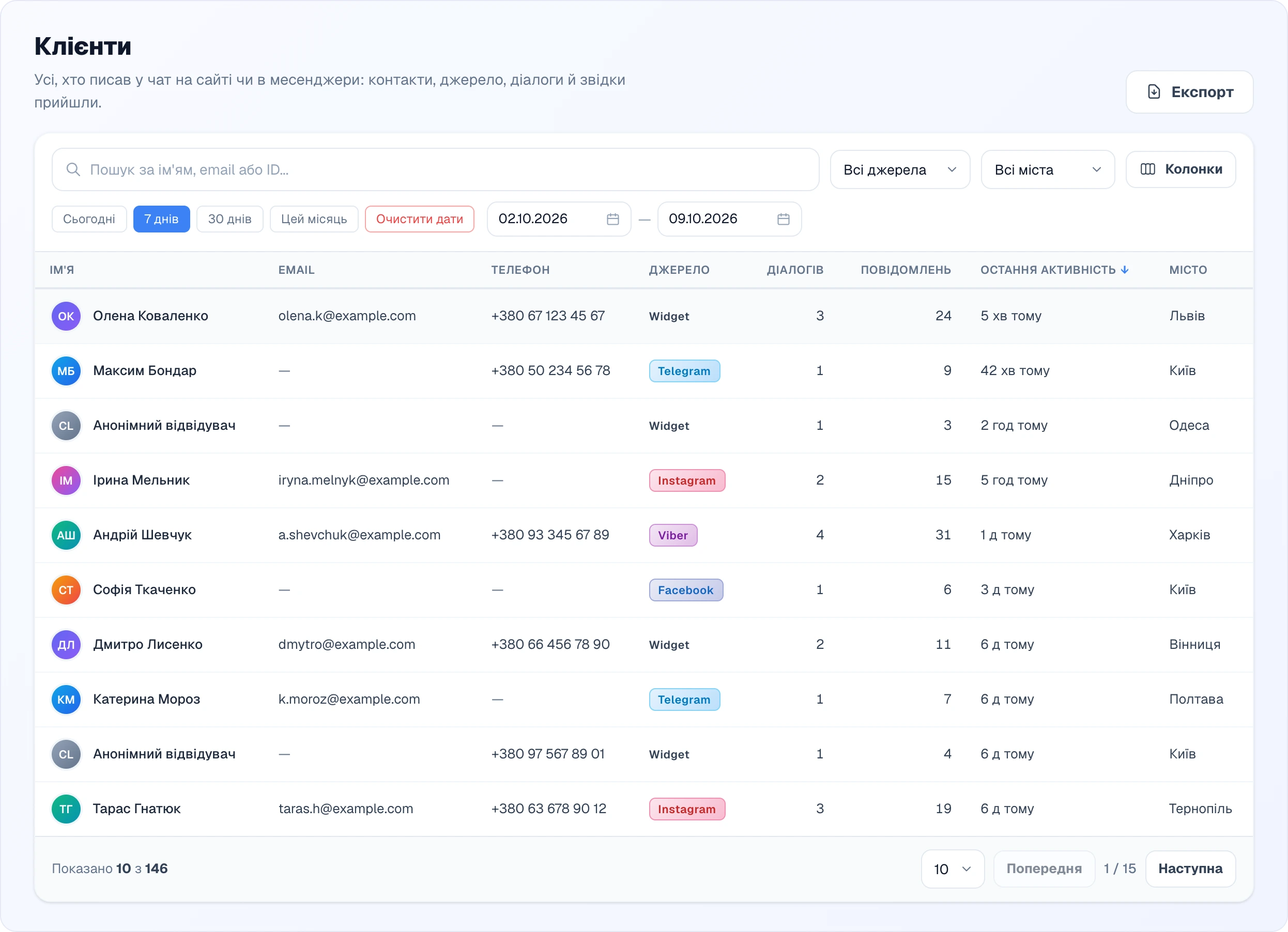
Task: Click Instagram badge in Тарас Гнатюк row
Action: tap(687, 810)
